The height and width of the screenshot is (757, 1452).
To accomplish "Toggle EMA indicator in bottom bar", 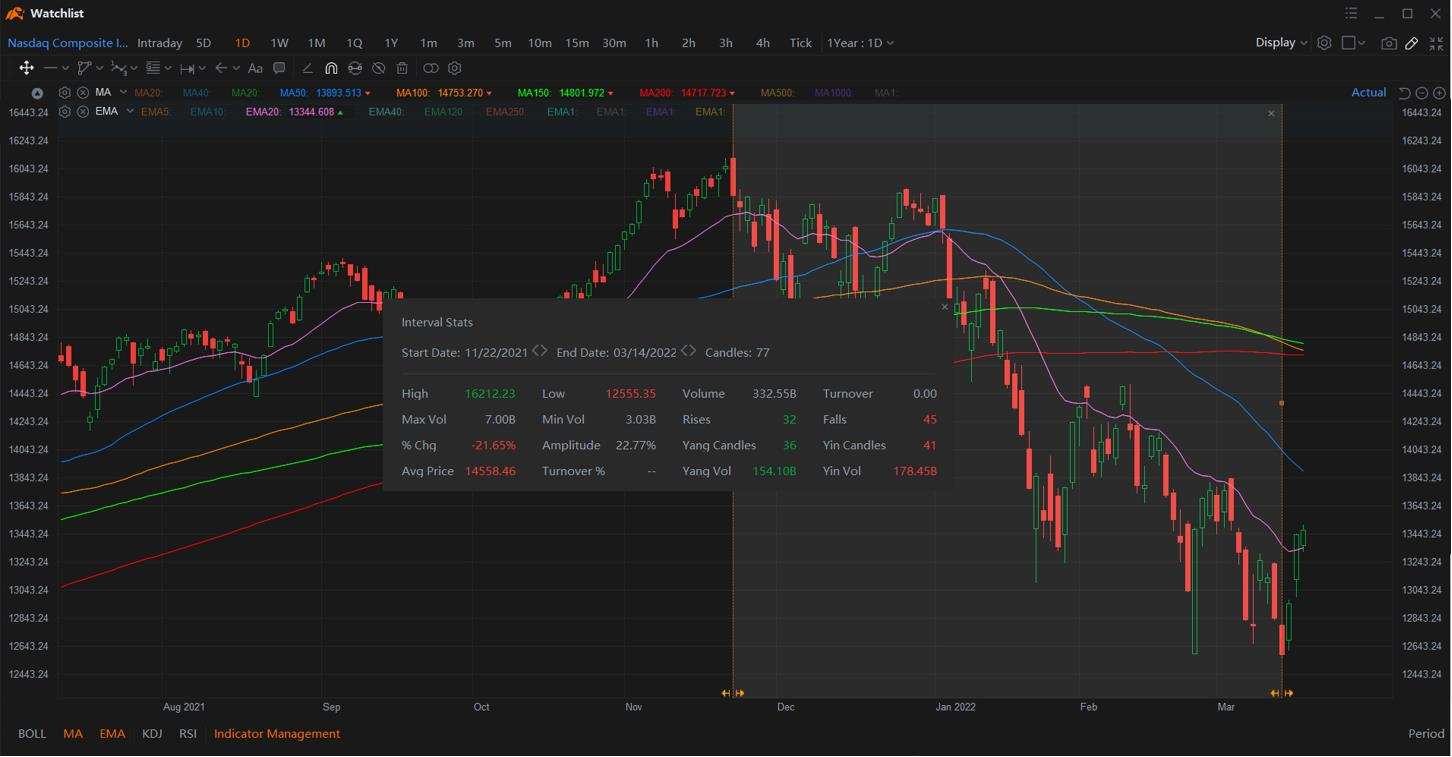I will 112,734.
